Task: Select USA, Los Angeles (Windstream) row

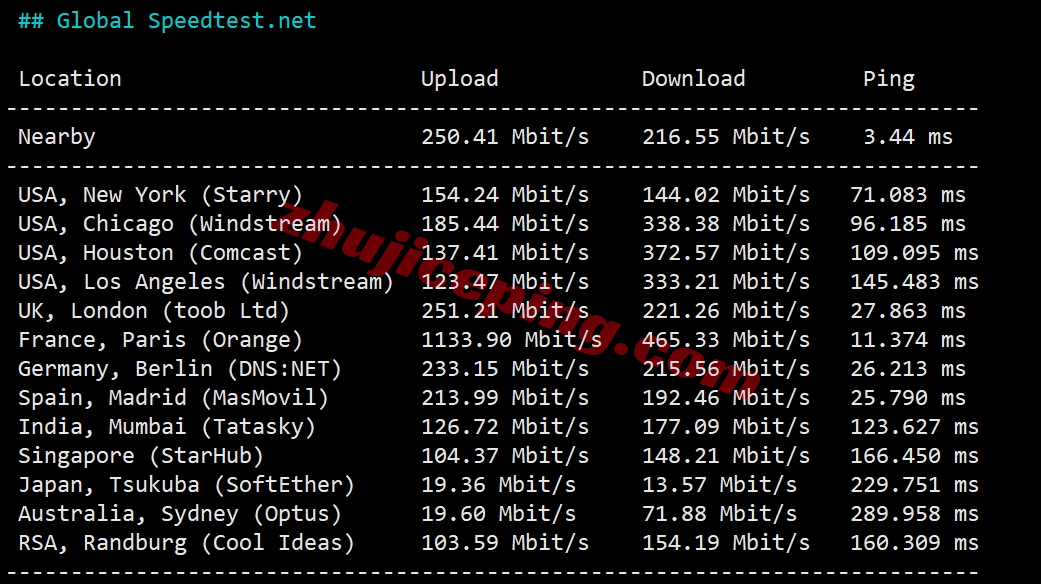Action: point(498,282)
